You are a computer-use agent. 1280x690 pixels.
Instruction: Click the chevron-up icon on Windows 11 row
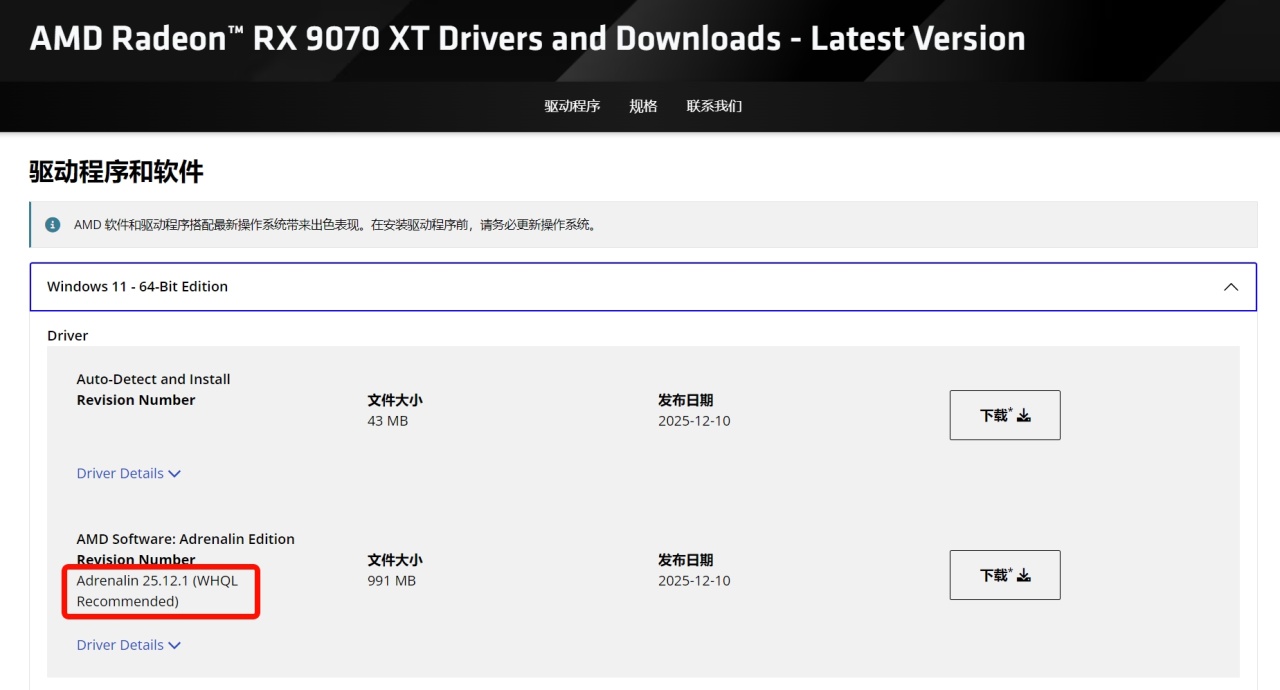pyautogui.click(x=1231, y=287)
